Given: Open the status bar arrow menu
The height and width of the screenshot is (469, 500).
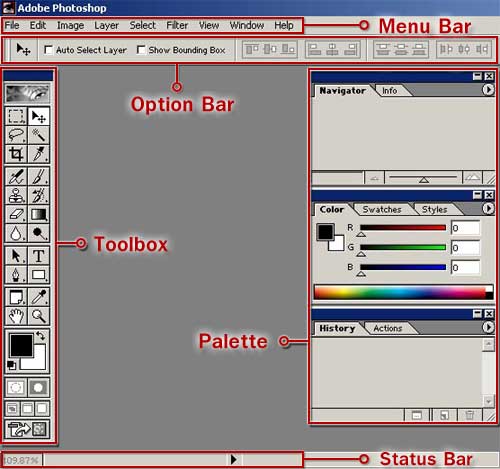Looking at the screenshot, I should tap(234, 459).
